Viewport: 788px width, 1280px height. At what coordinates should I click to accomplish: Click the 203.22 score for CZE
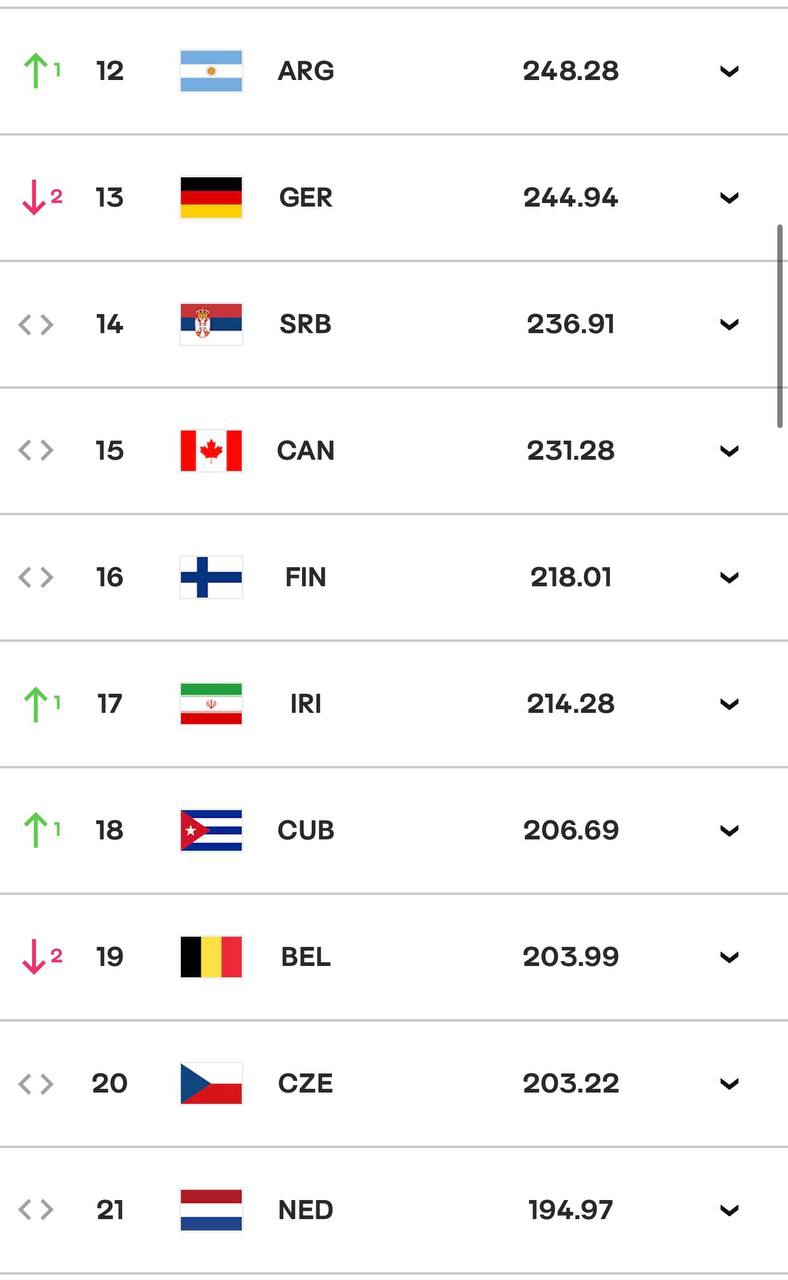pyautogui.click(x=571, y=1083)
